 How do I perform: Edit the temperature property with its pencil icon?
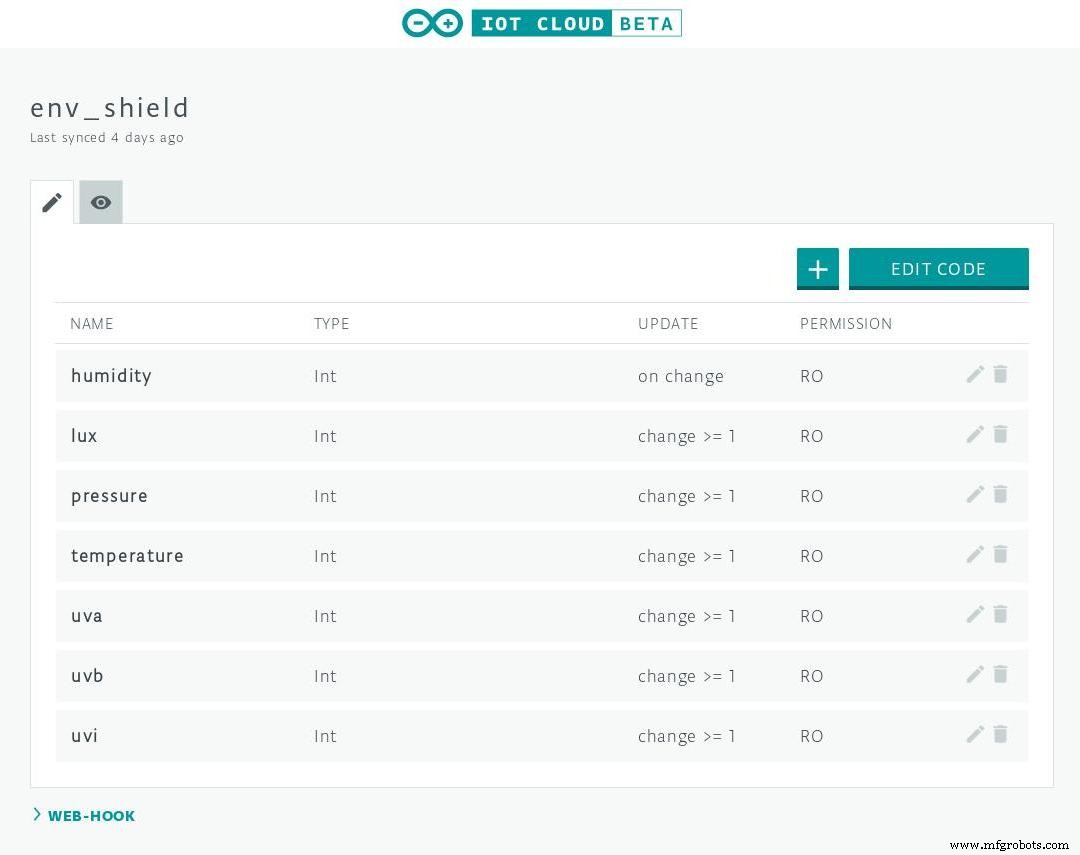(x=975, y=555)
